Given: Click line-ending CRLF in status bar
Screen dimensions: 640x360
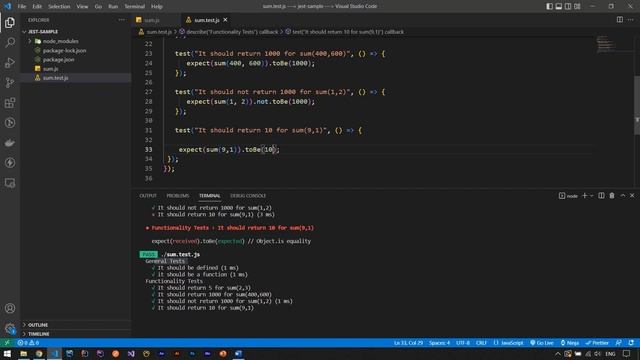Looking at the screenshot, I should [x=481, y=343].
